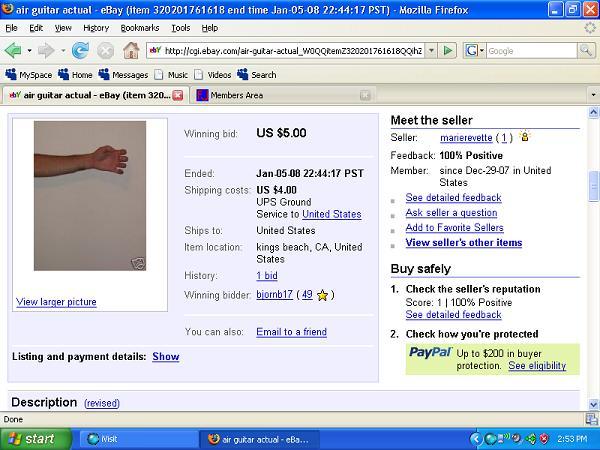Click the page scrollbar up arrow

pos(593,112)
